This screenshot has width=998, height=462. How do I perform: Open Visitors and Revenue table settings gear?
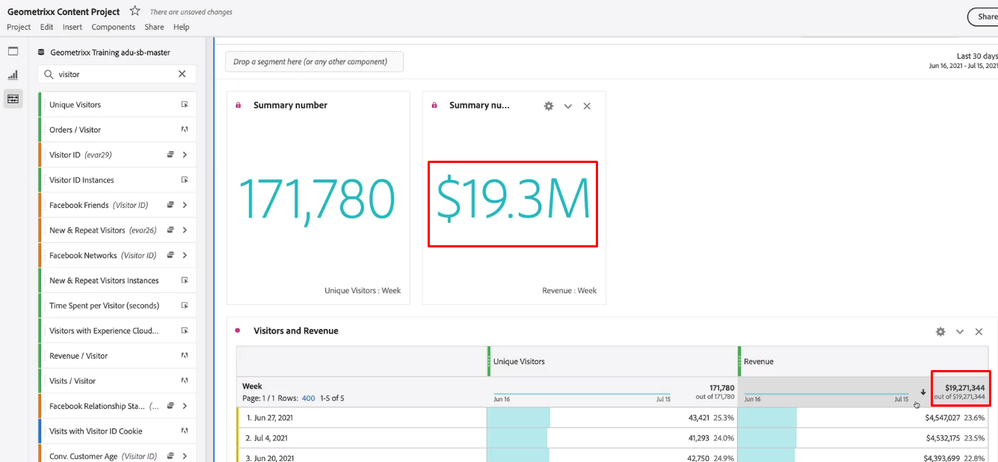[940, 331]
